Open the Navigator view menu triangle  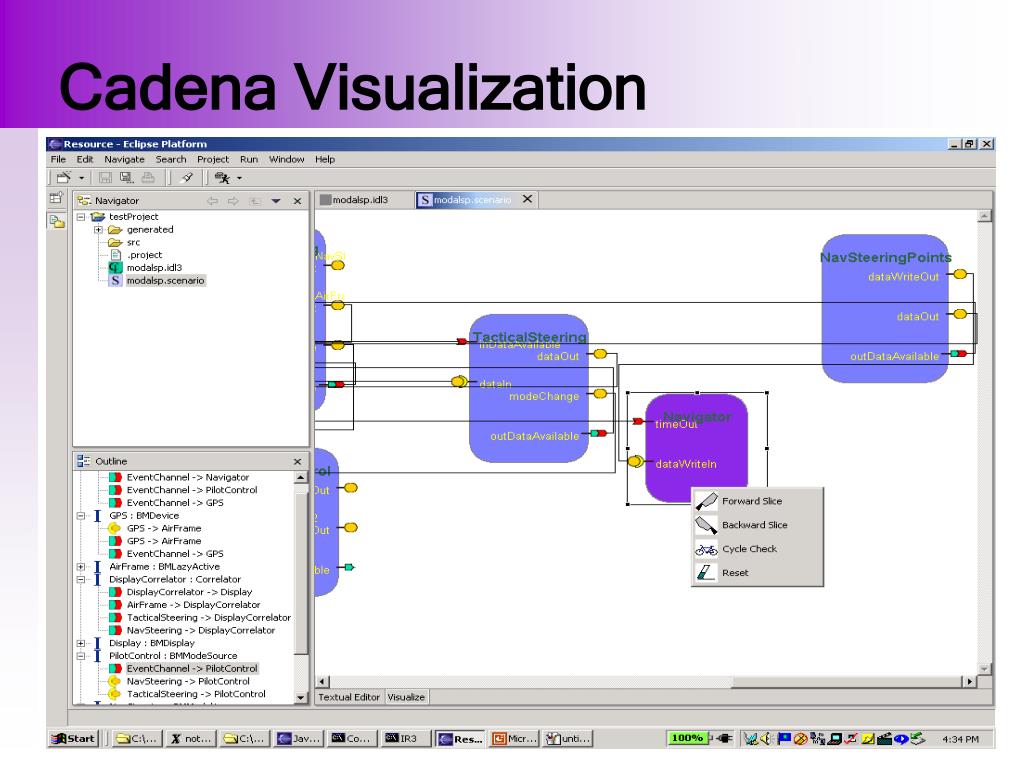click(x=276, y=201)
